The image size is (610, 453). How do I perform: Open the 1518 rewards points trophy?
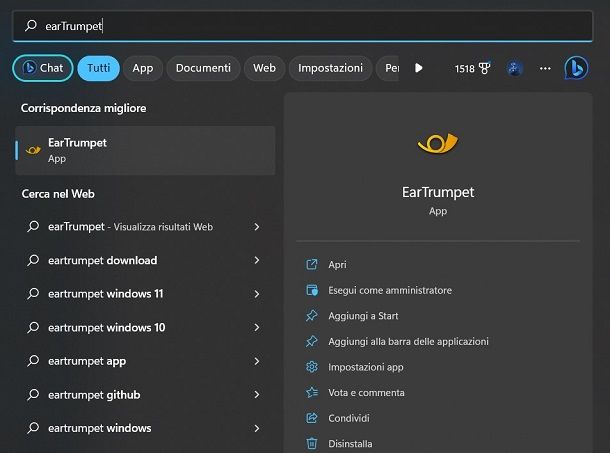(472, 68)
